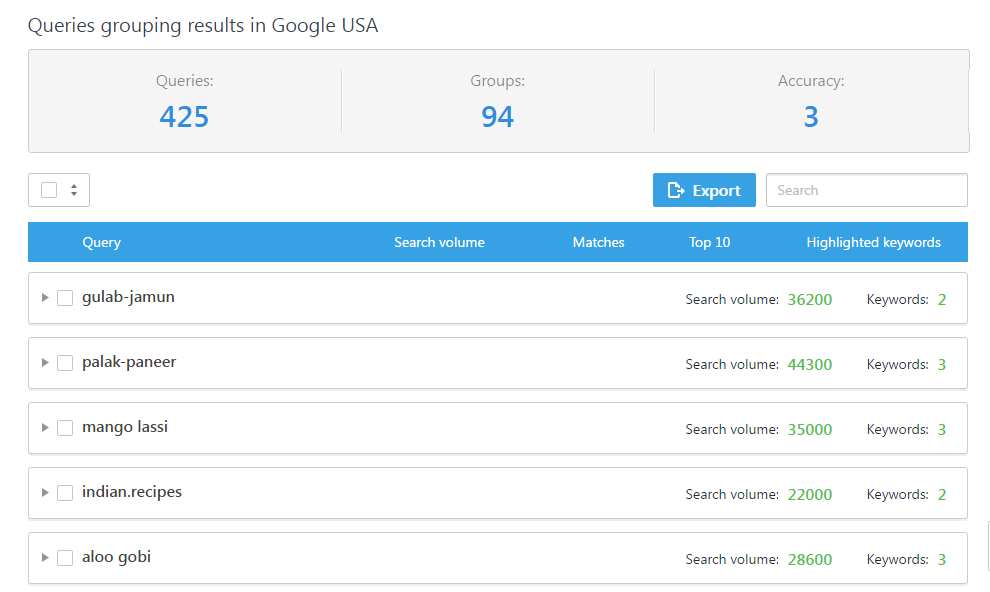The image size is (990, 592).
Task: Click the 44300 search volume value
Action: 809,365
